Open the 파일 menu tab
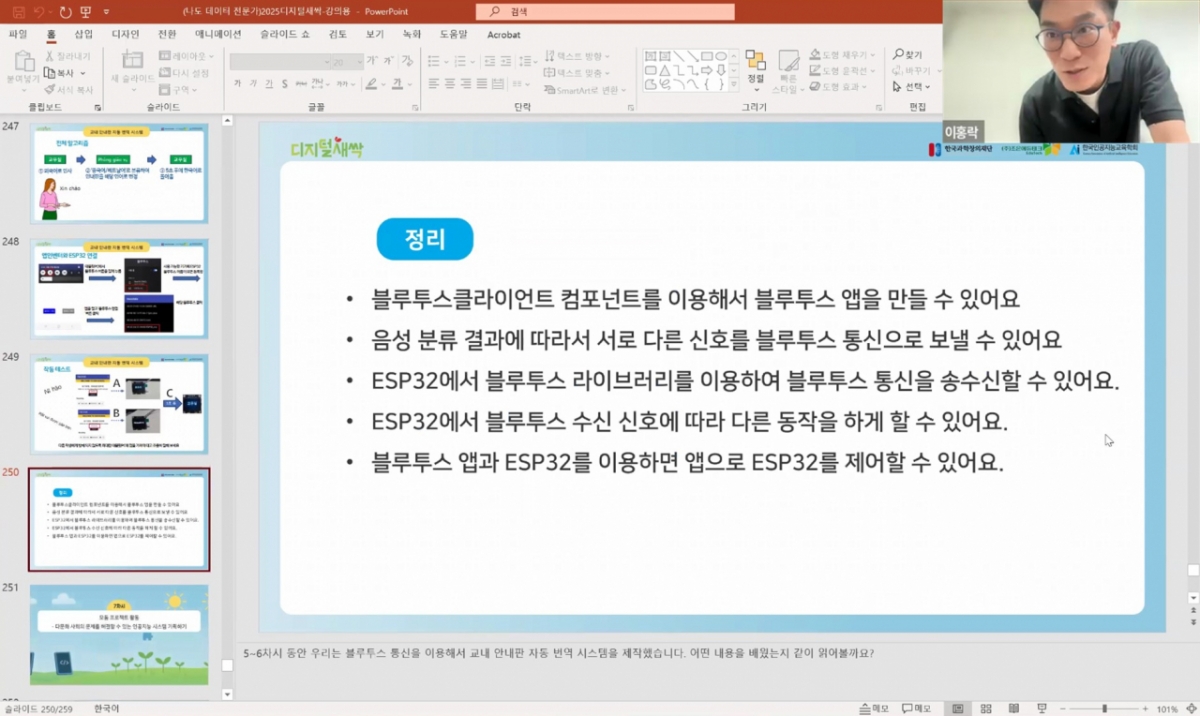This screenshot has width=1200, height=716. point(18,34)
